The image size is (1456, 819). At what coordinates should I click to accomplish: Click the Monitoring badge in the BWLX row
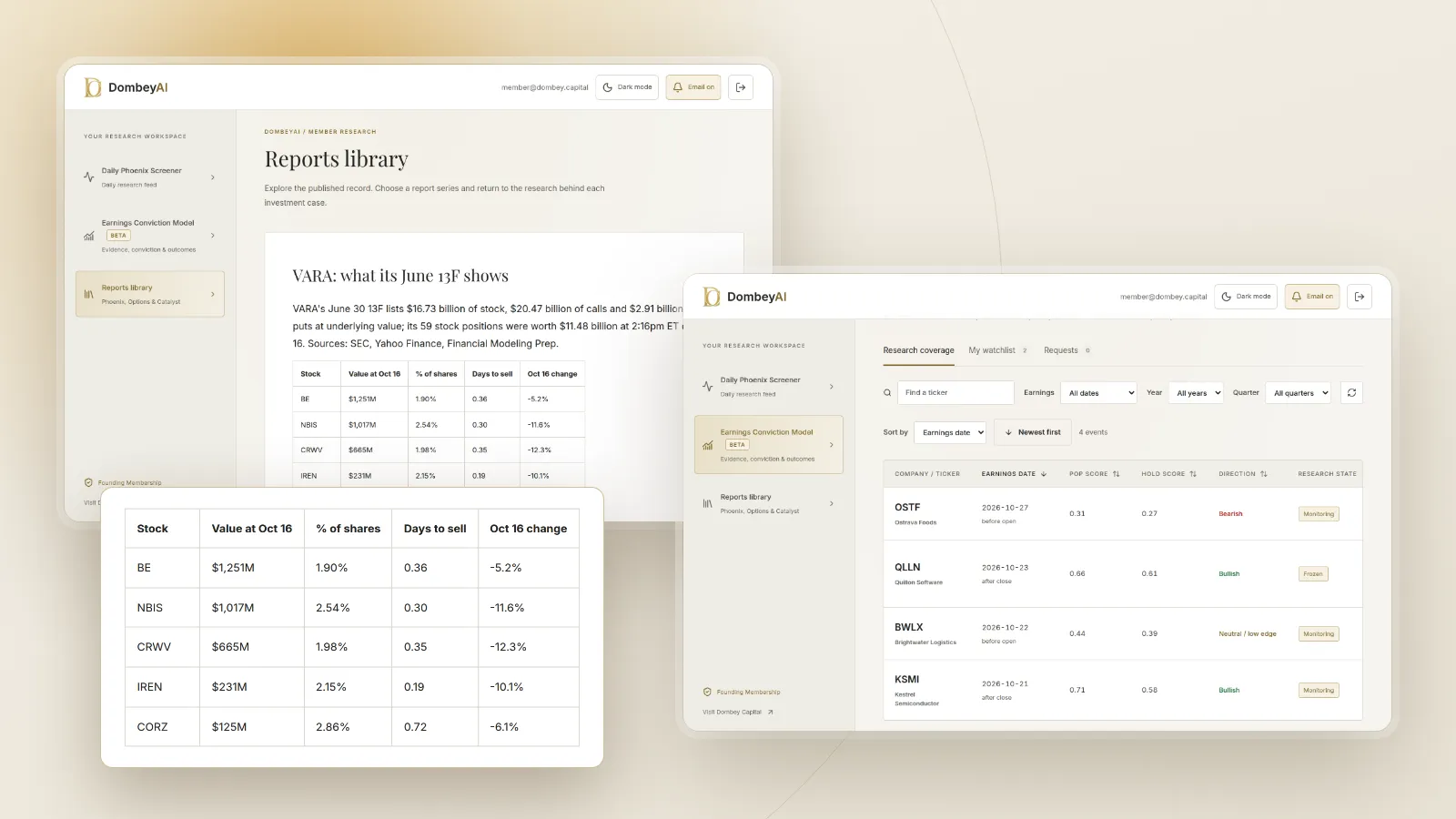point(1319,634)
